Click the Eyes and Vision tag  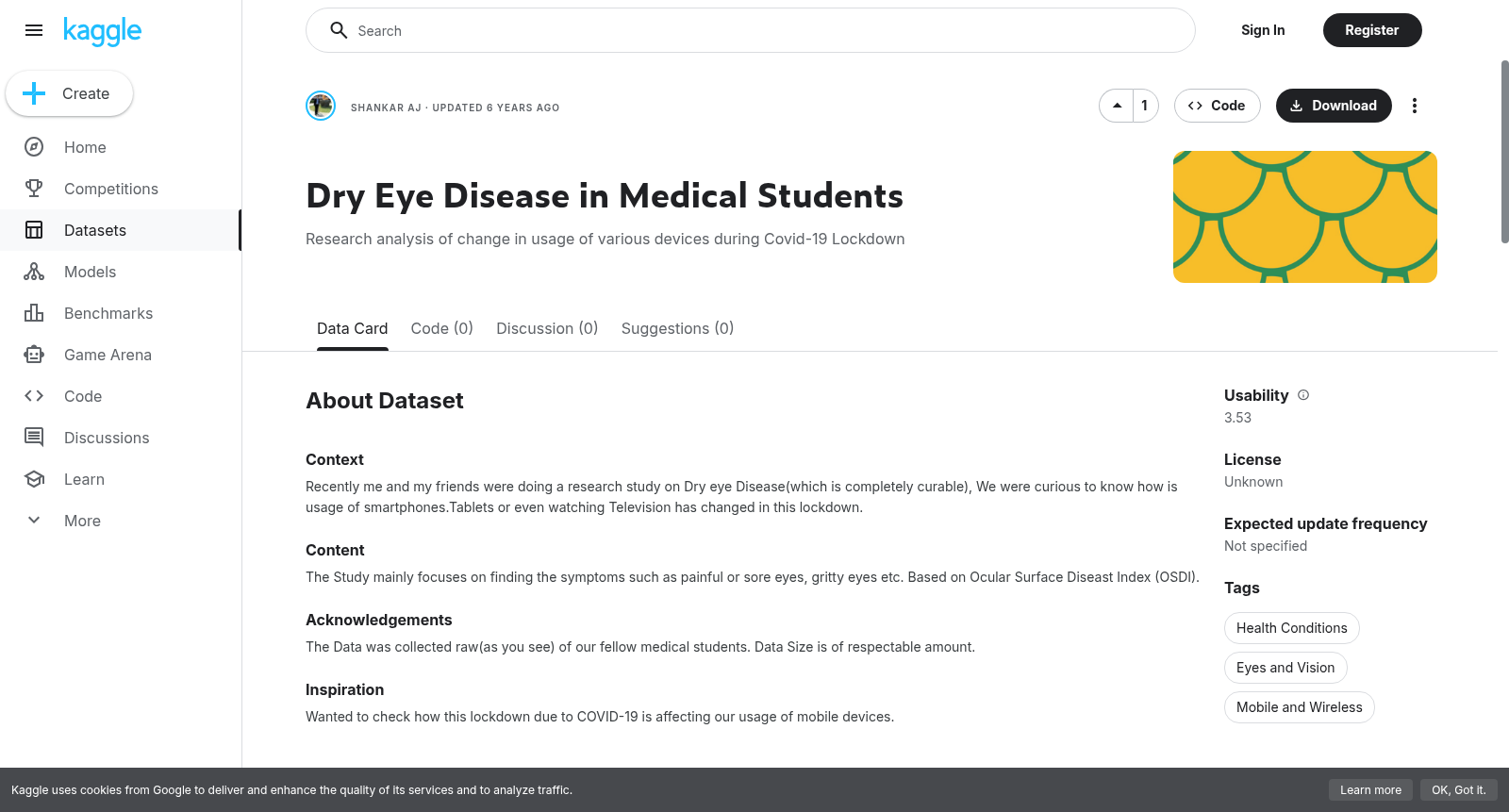click(1285, 668)
